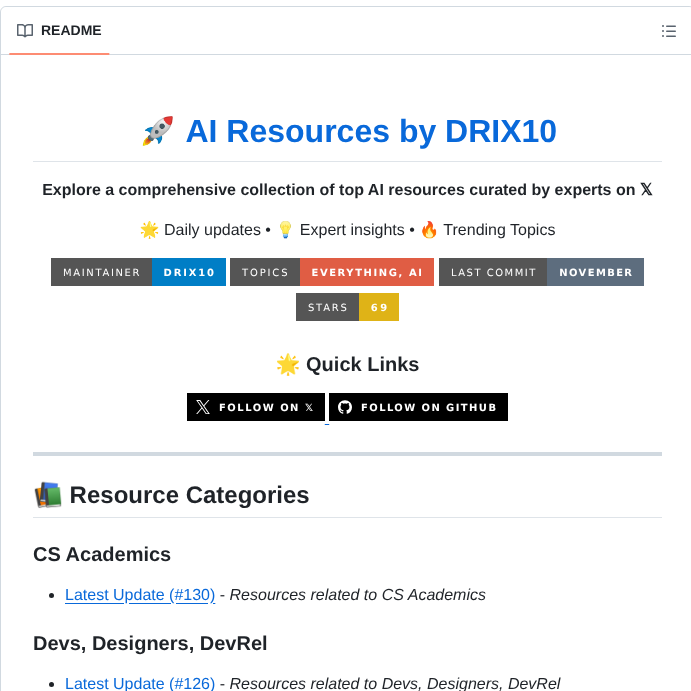Image resolution: width=691 pixels, height=691 pixels.
Task: Click the GitHub octocat logo icon
Action: tap(345, 407)
